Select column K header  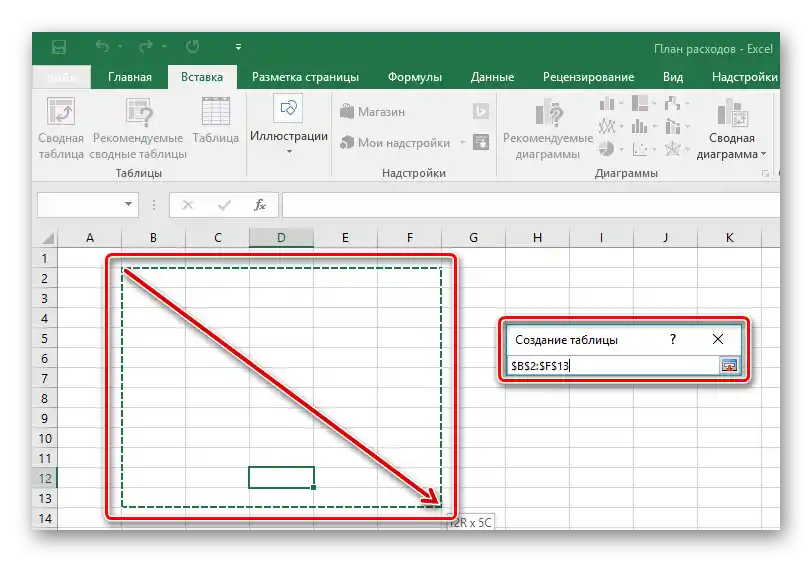pyautogui.click(x=729, y=238)
